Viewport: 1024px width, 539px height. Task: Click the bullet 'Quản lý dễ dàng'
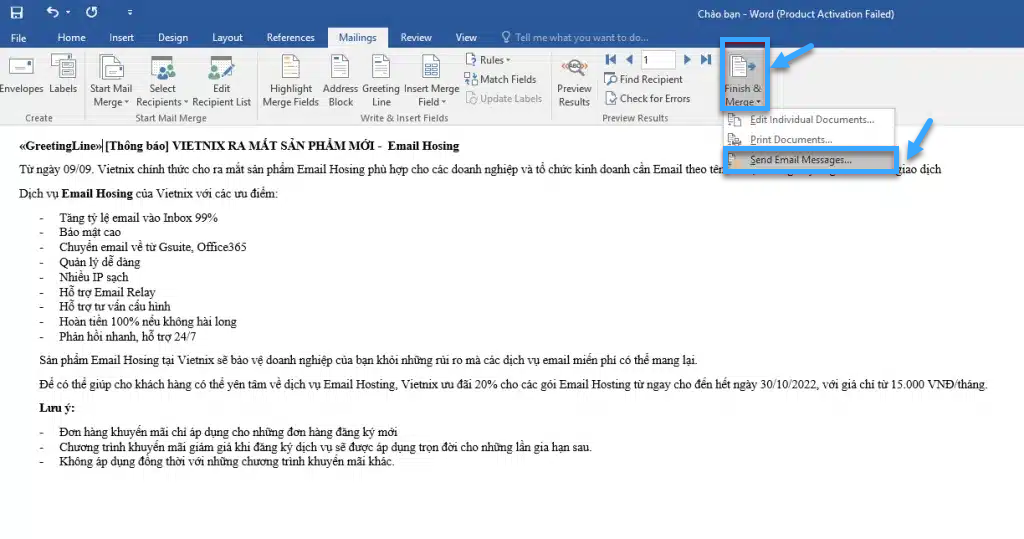point(100,262)
